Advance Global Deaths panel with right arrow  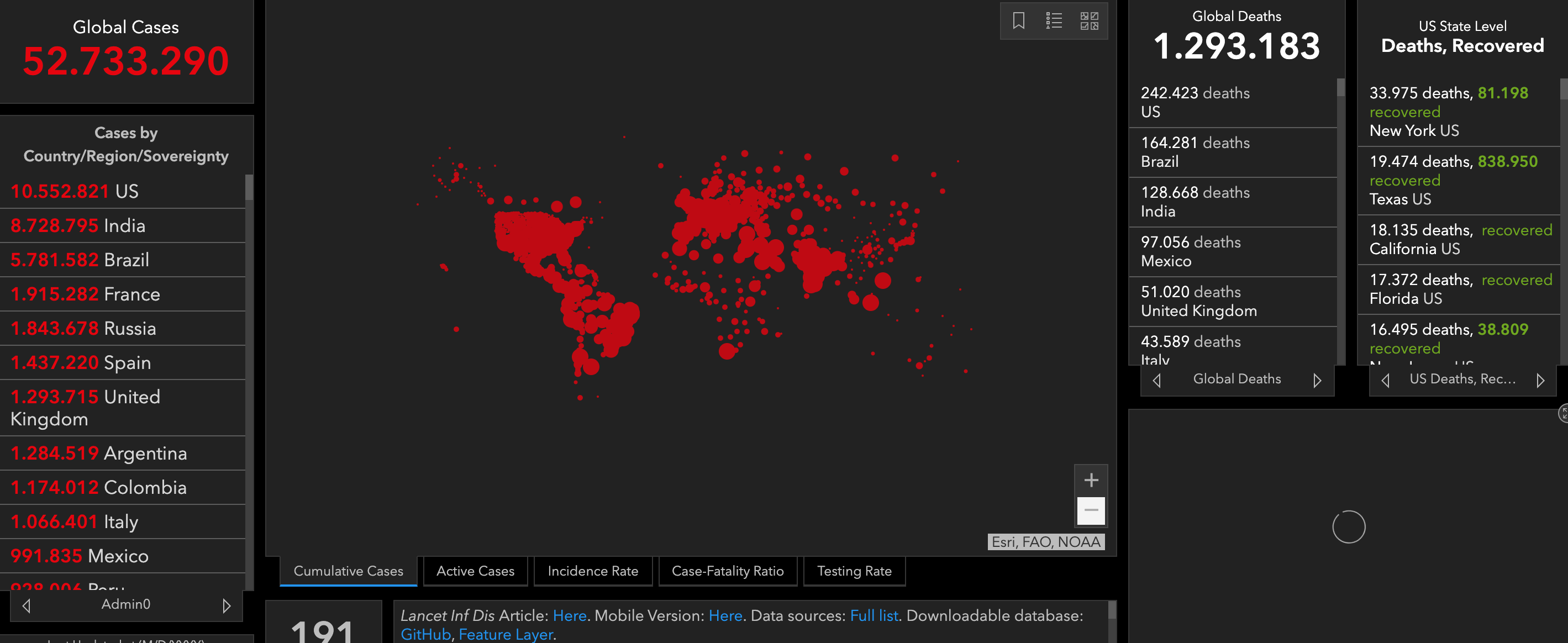(1317, 380)
